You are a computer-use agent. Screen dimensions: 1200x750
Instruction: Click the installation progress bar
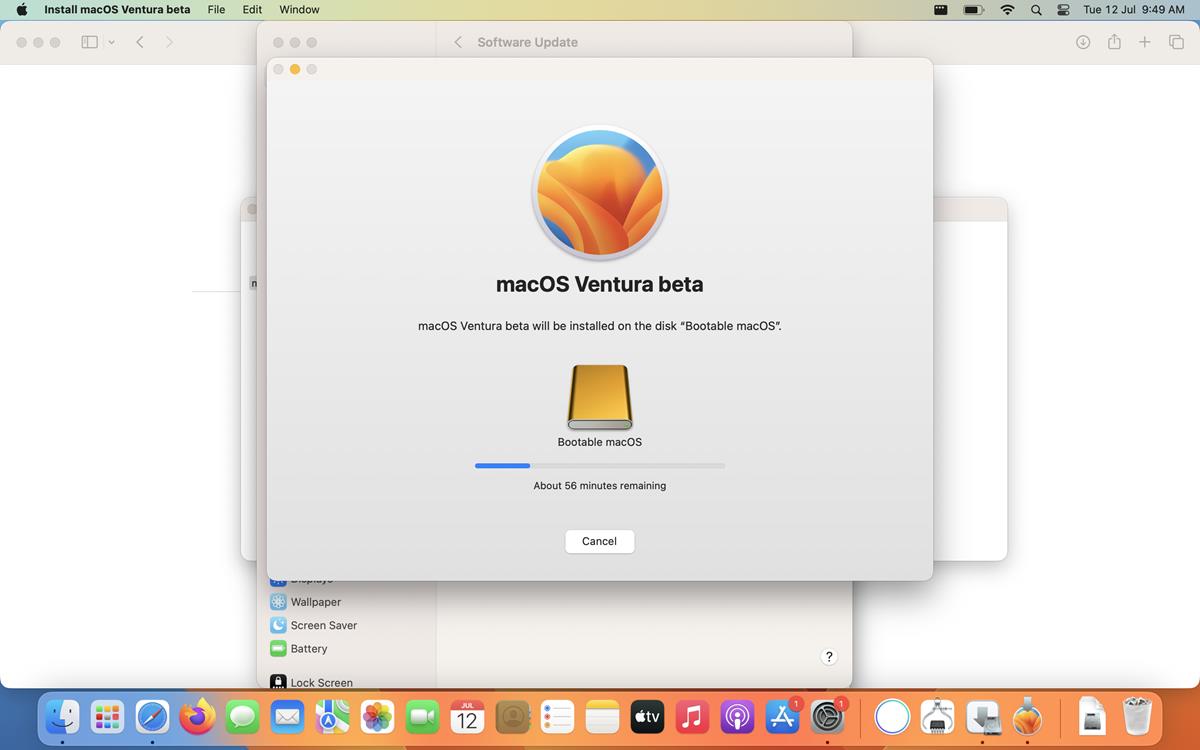(599, 466)
